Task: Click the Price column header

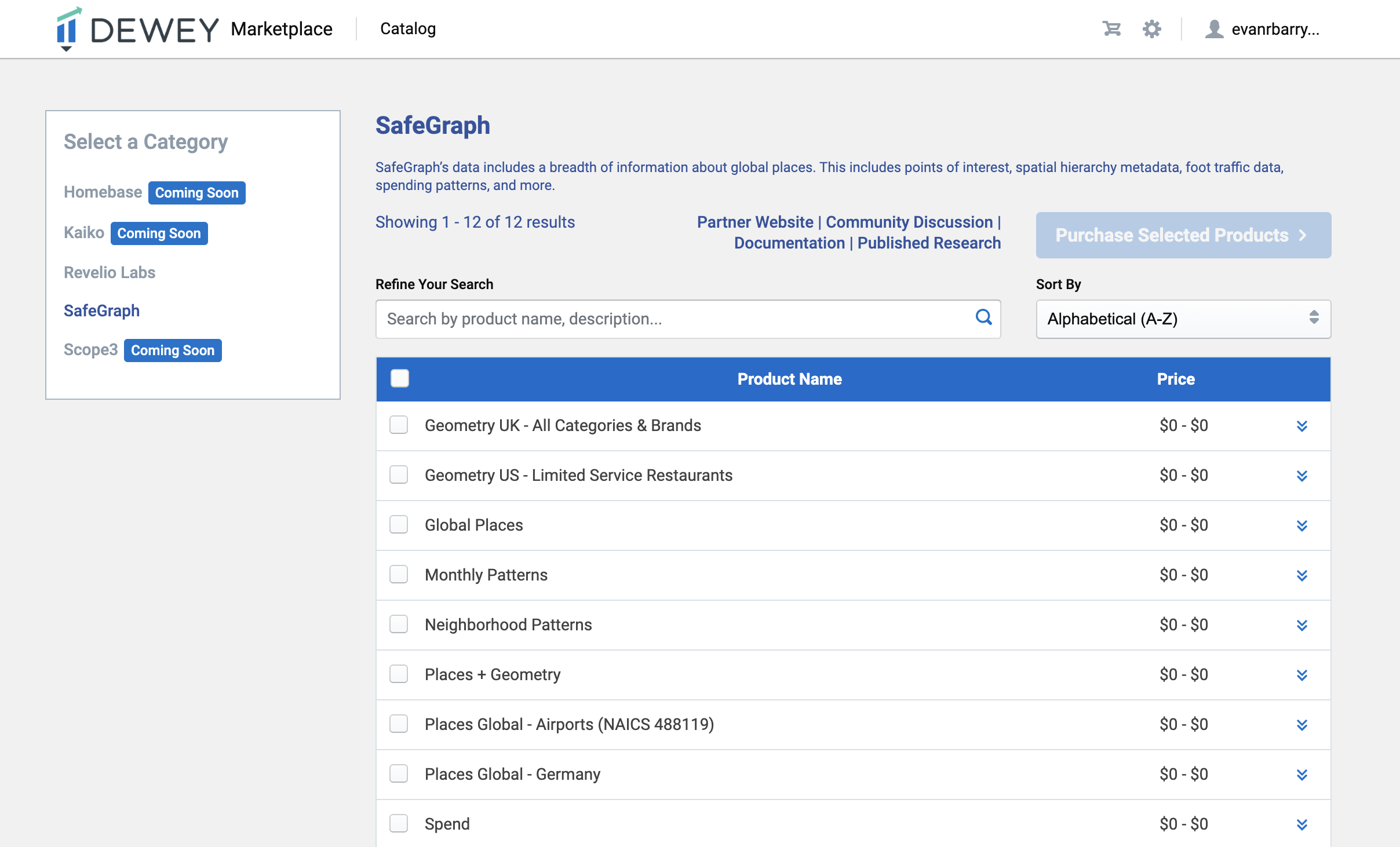Action: [x=1176, y=379]
